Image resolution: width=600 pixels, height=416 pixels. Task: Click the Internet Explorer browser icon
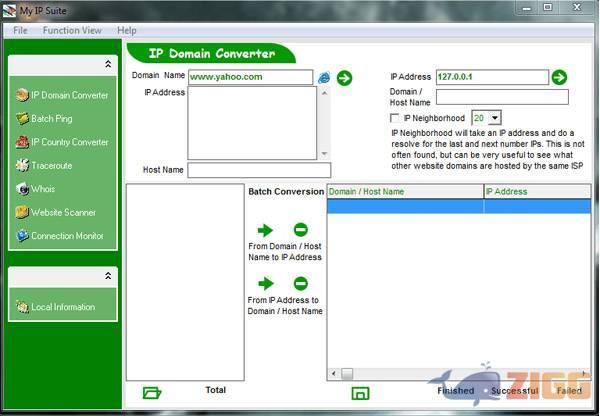pos(324,78)
